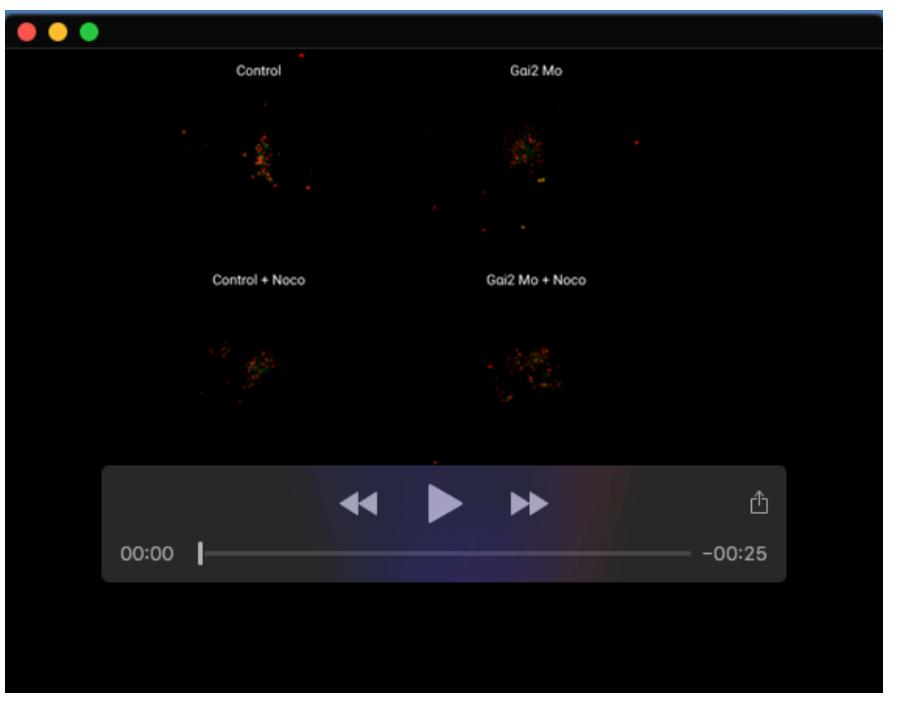Close the window with the red button
Image resolution: width=903 pixels, height=704 pixels.
pos(27,31)
